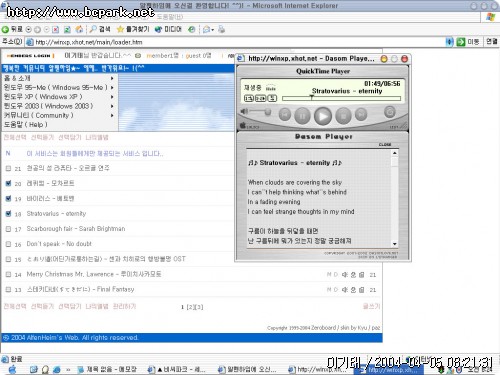
Task: Click round options button right of player controls
Action: pos(390,112)
